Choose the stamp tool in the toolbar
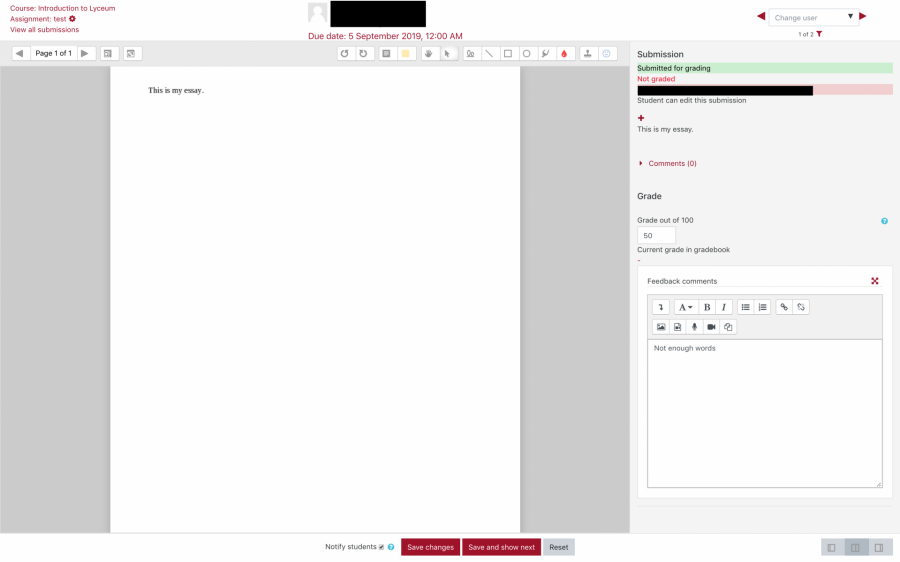900x562 pixels. [x=588, y=54]
